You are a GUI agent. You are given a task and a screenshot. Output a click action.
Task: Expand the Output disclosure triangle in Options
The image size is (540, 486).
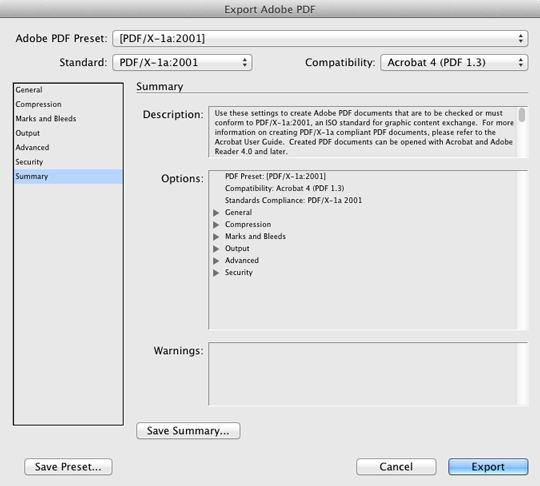click(x=216, y=249)
